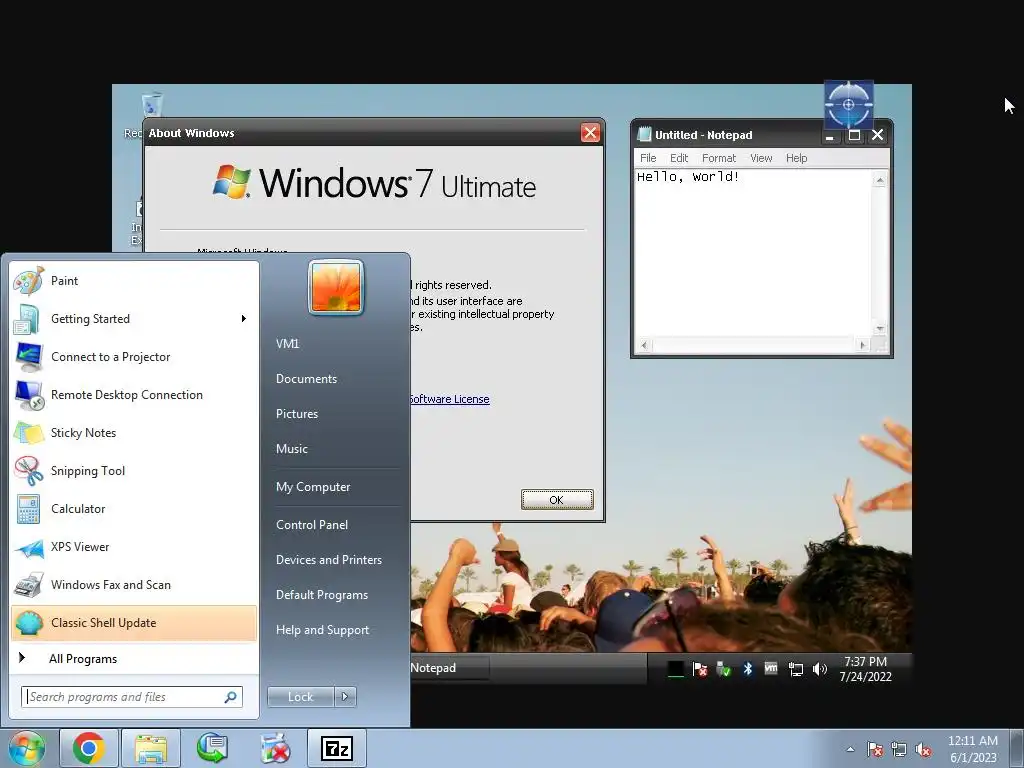Open the shutdown options arrow next to Lock
The height and width of the screenshot is (768, 1024).
(x=345, y=697)
